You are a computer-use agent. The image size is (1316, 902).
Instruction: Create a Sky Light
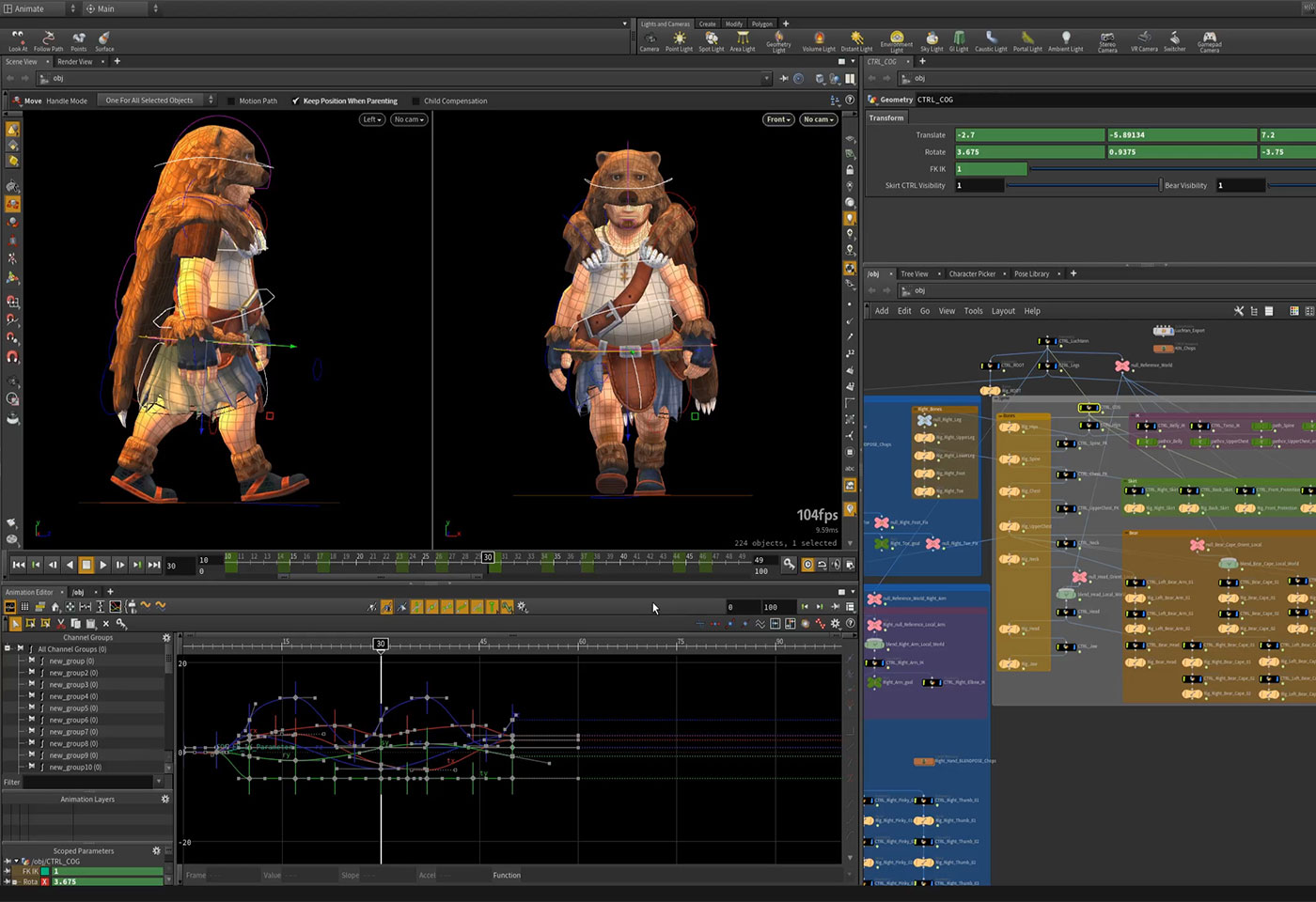coord(932,41)
